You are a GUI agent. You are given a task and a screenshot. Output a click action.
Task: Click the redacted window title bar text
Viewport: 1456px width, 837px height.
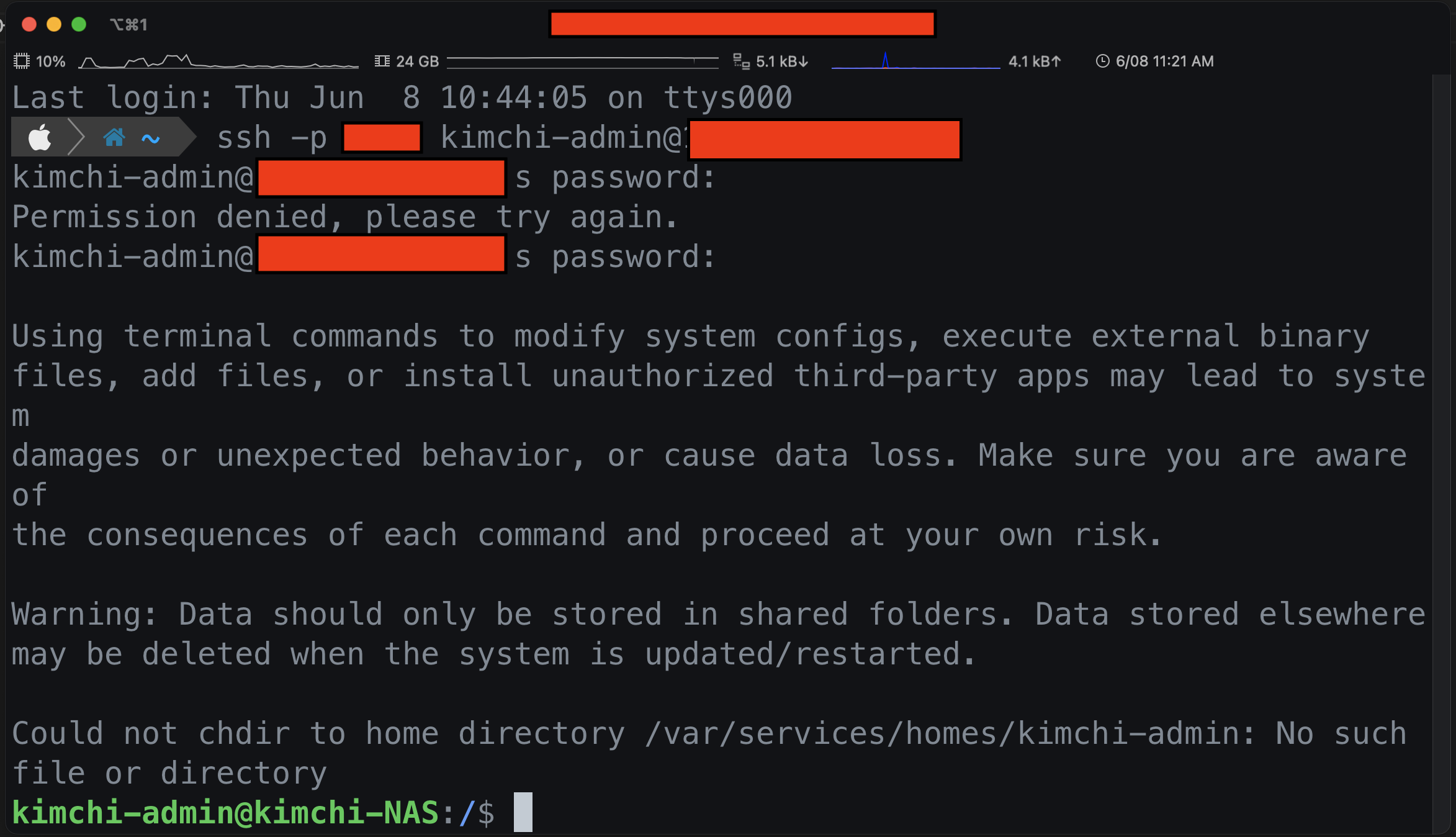click(742, 24)
